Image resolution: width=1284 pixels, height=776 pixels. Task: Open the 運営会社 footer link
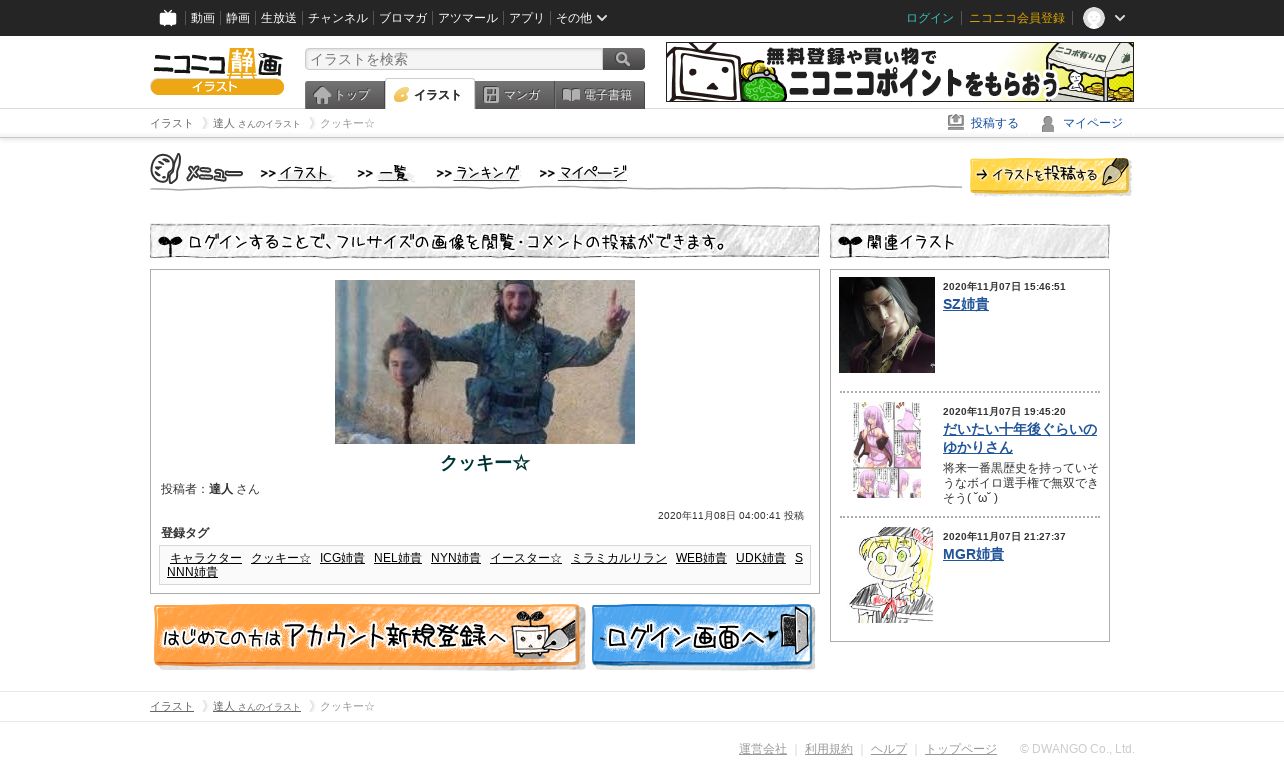[x=763, y=749]
